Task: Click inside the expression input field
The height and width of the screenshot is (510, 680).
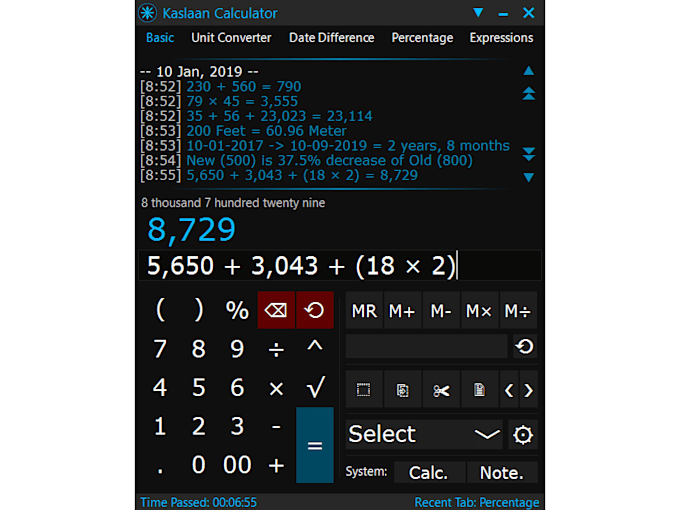Action: coord(340,265)
